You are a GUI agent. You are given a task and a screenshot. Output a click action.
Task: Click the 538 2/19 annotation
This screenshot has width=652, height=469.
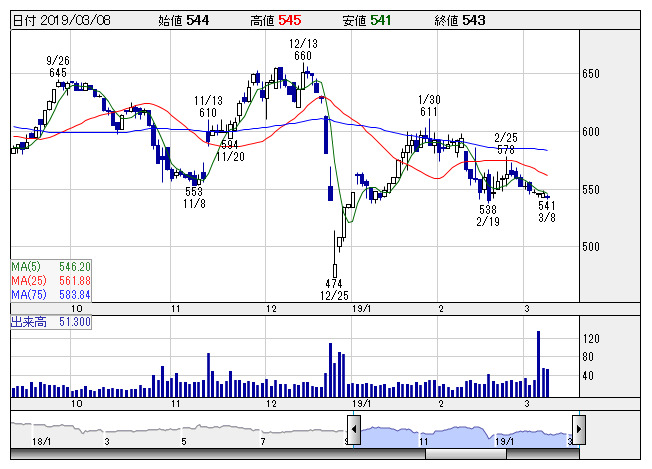point(488,215)
